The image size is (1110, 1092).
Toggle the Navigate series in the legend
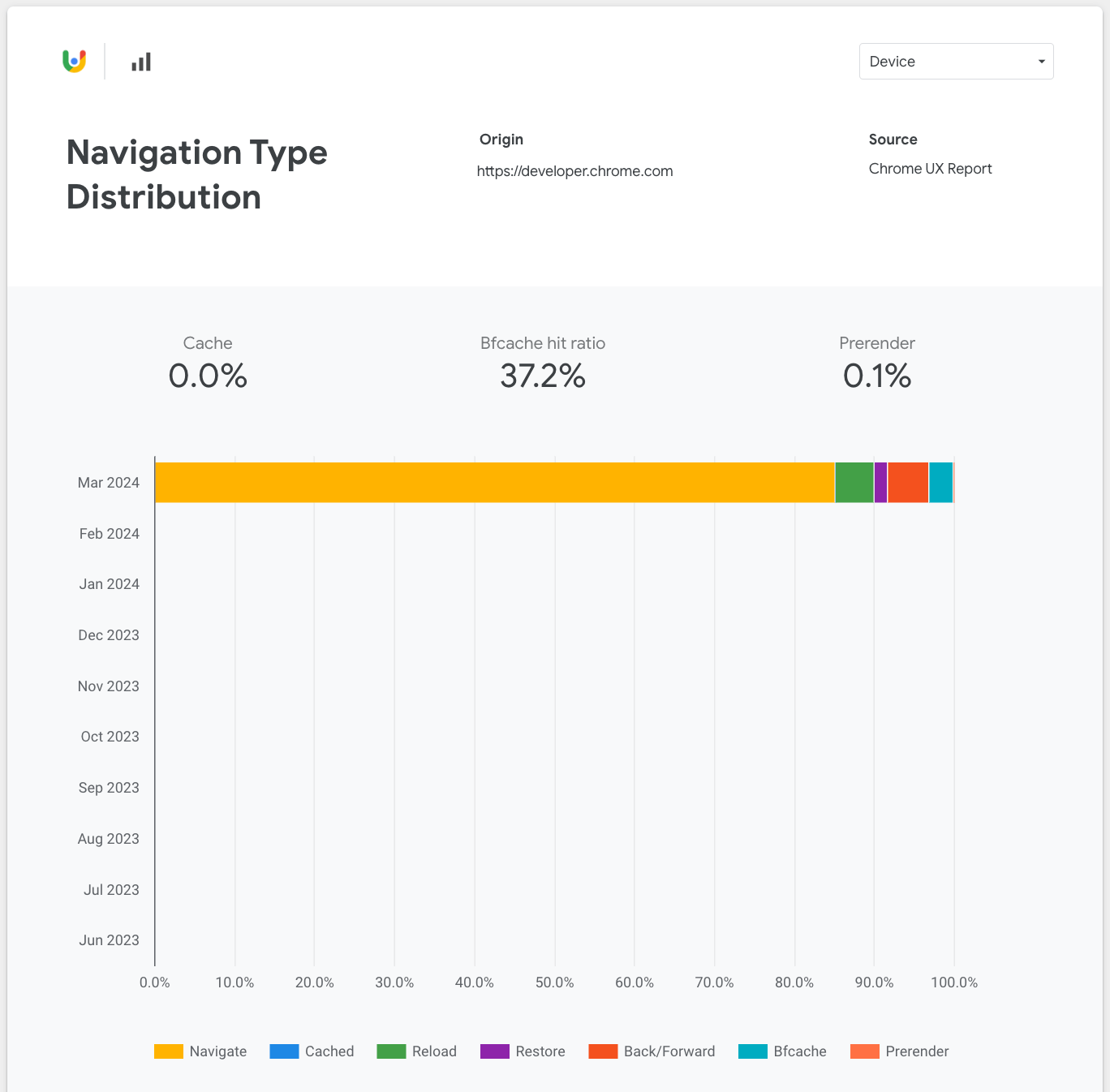pyautogui.click(x=217, y=1051)
